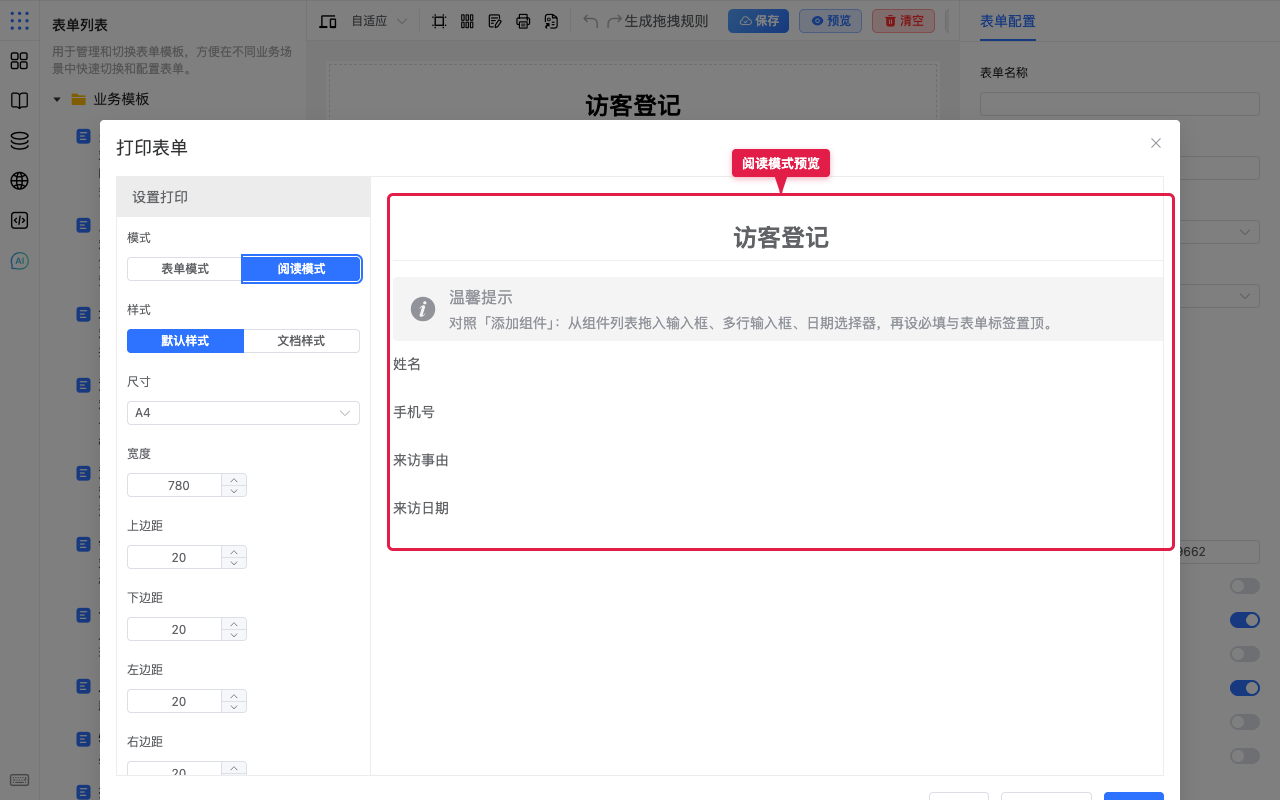Open the 尺寸 A4 dropdown

pyautogui.click(x=243, y=413)
